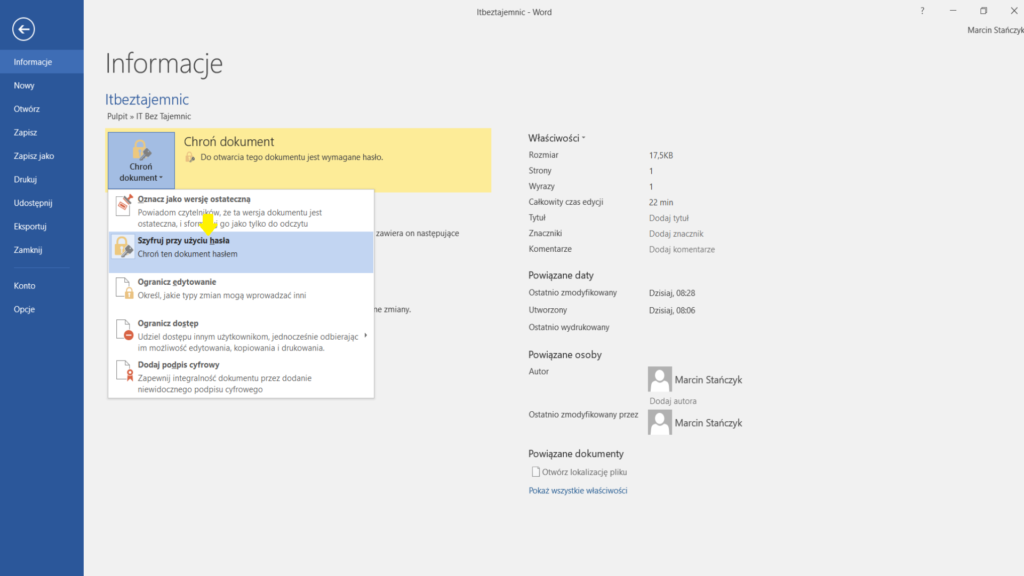Click the 'Dodaj podpis cyfrowy' ribbon icon
This screenshot has height=576, width=1024.
click(124, 374)
